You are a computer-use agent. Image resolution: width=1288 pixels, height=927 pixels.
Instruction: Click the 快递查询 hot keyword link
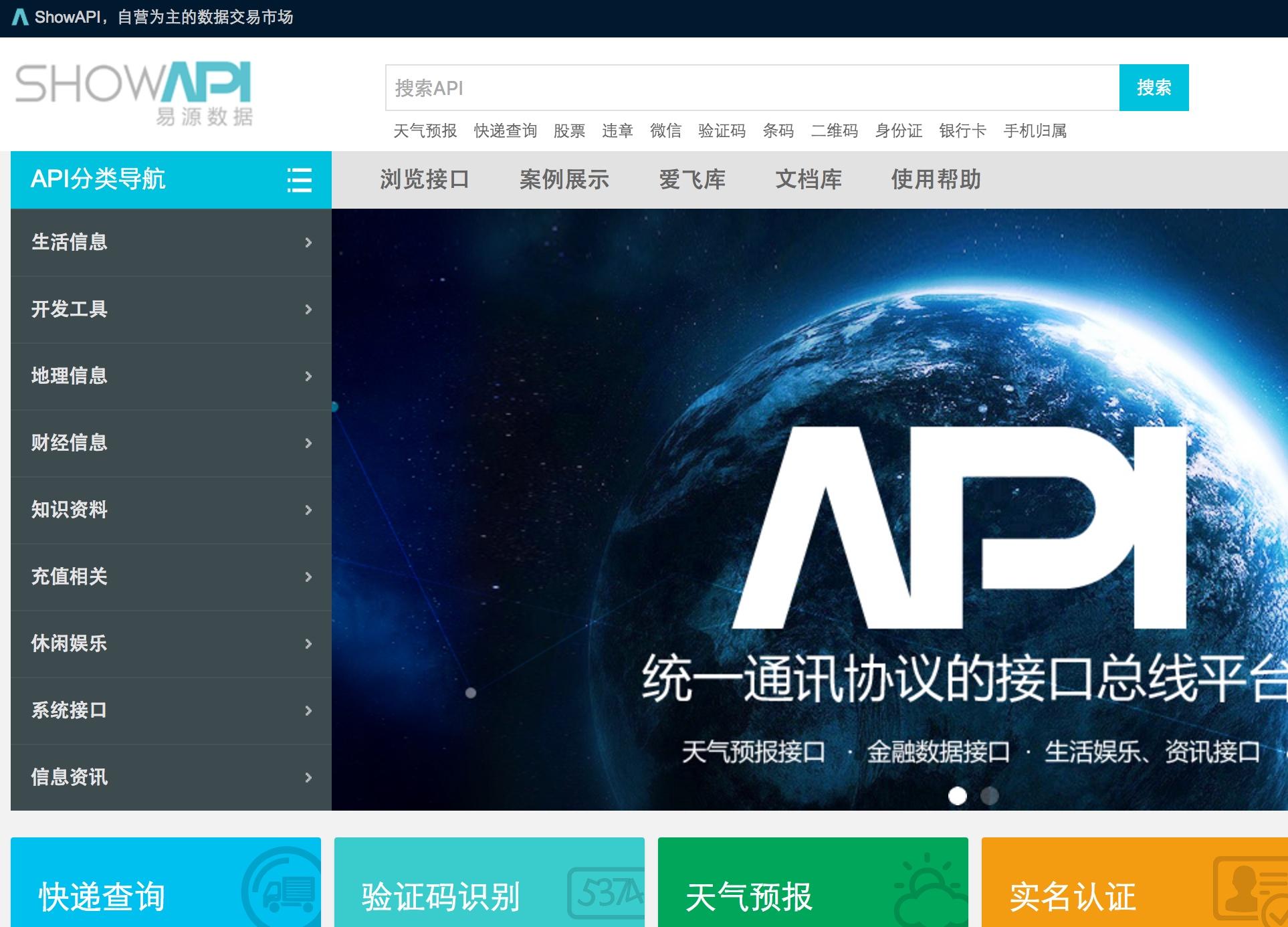click(506, 130)
